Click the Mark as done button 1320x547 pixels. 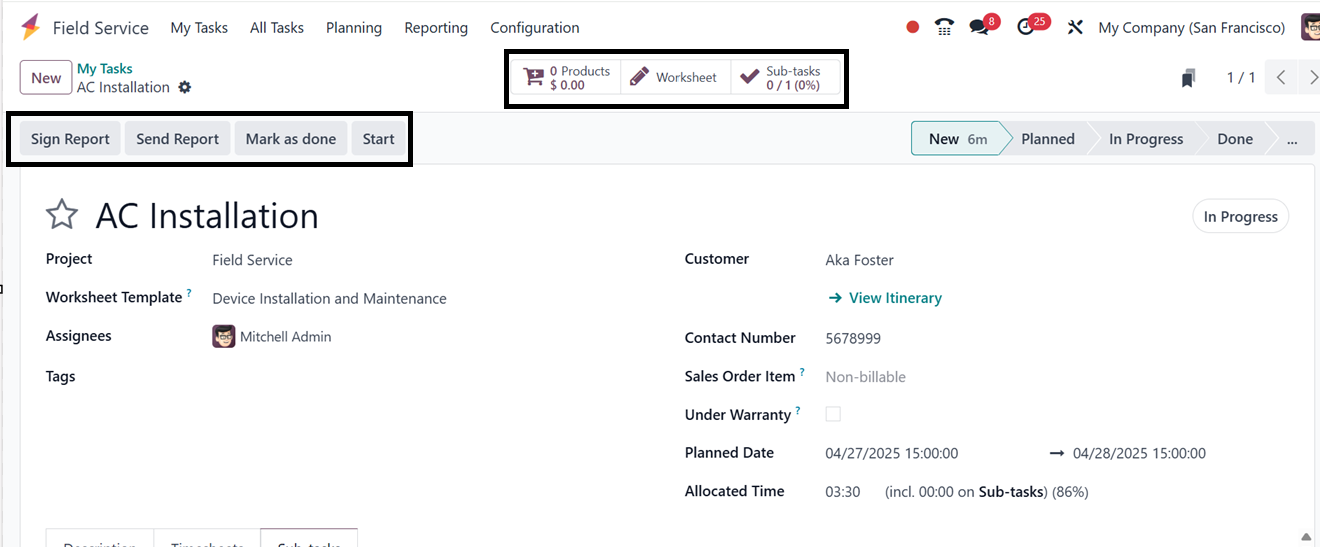coord(290,139)
